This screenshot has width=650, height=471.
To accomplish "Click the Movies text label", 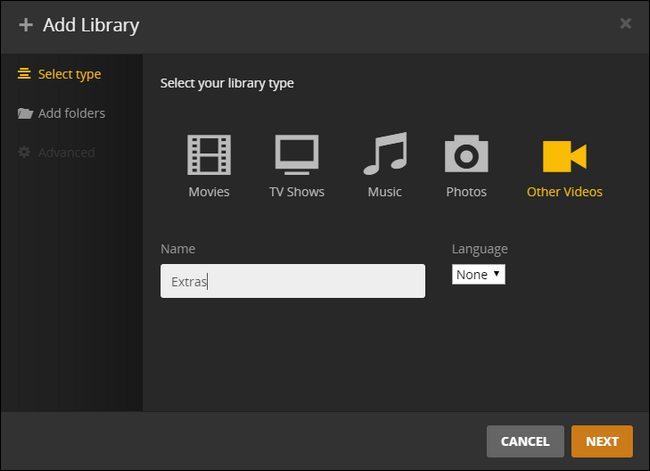I will click(x=209, y=192).
